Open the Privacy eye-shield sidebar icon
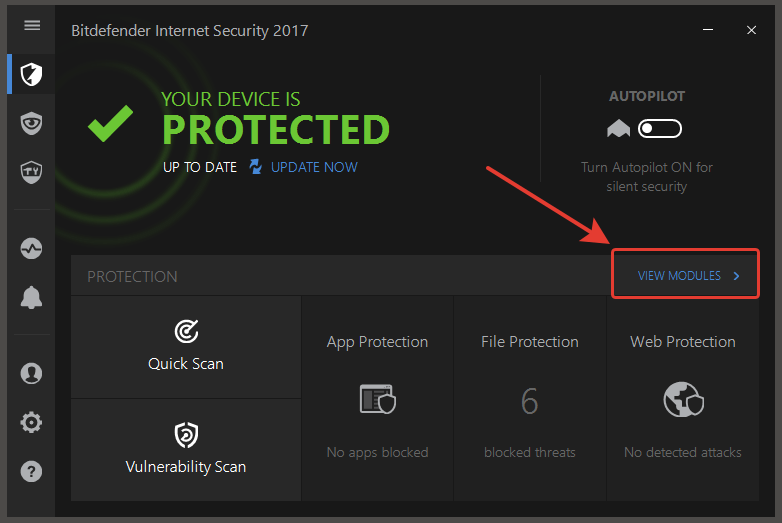Viewport: 782px width, 523px height. click(31, 123)
